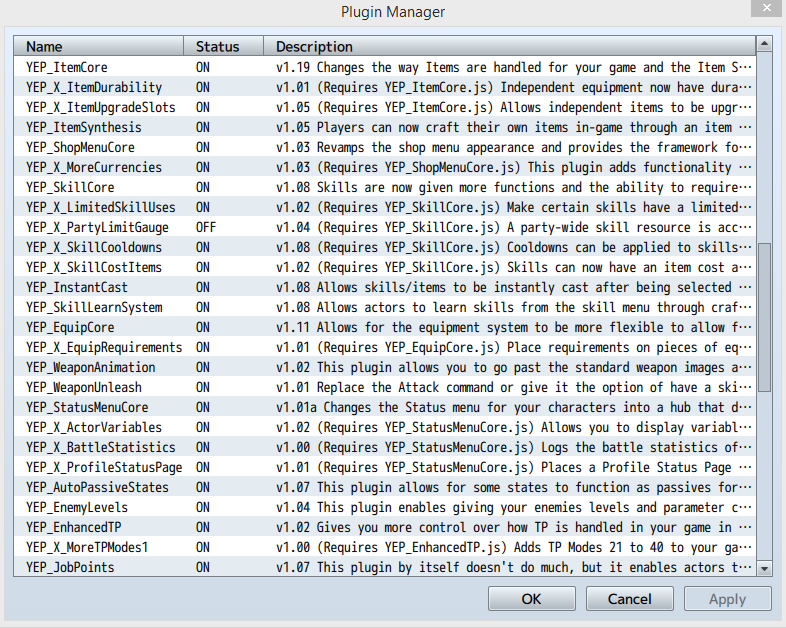Click the Description column header
This screenshot has height=628, width=786.
[510, 47]
